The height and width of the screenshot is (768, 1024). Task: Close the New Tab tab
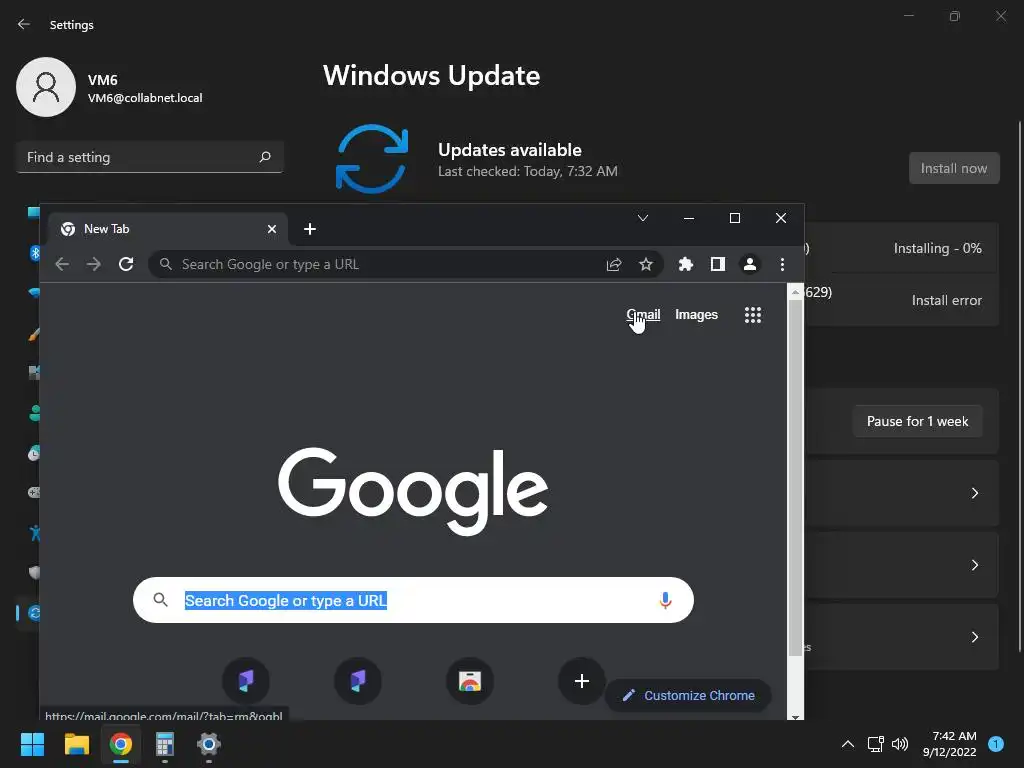click(272, 229)
